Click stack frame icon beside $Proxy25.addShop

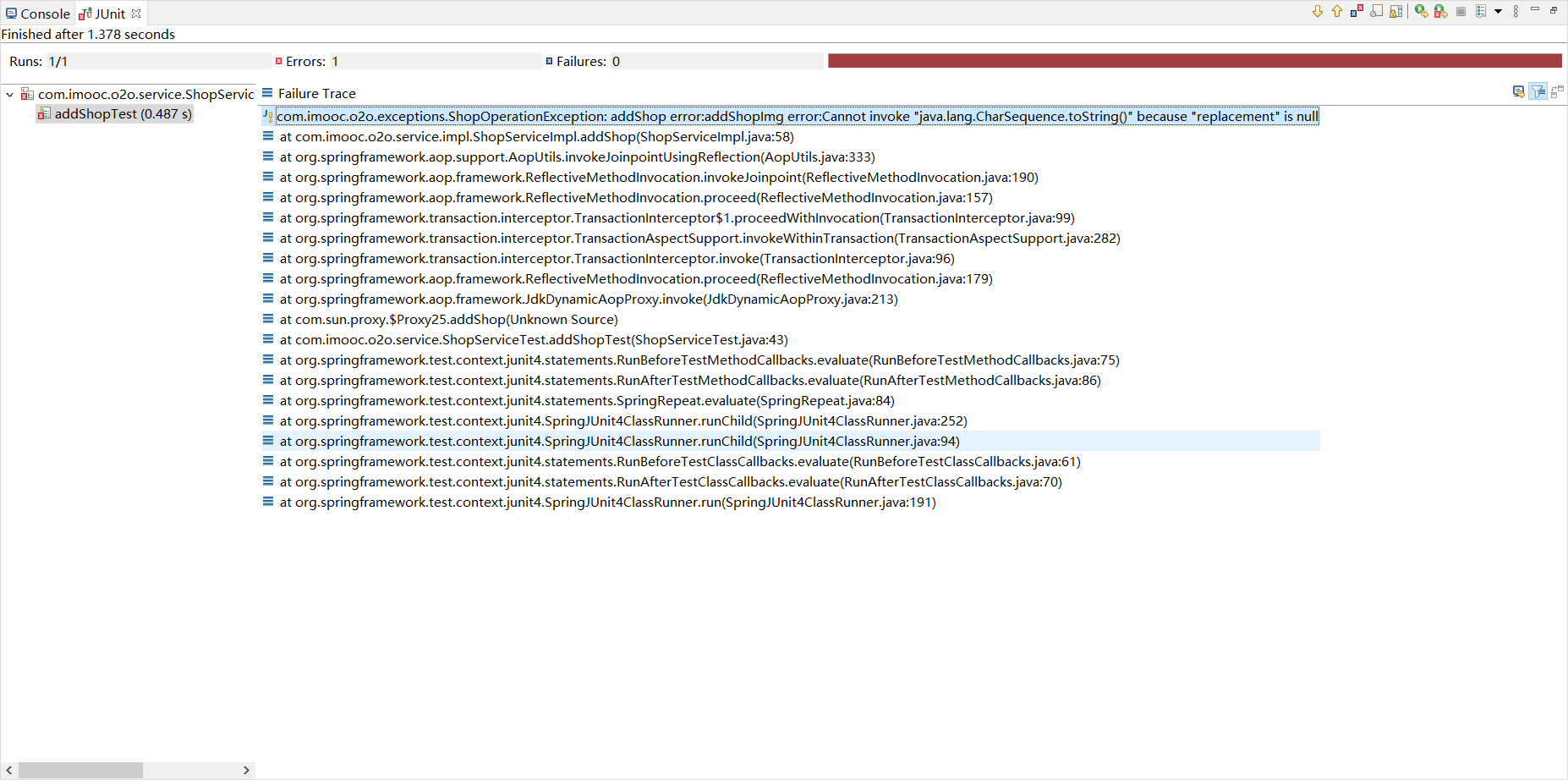[x=268, y=318]
